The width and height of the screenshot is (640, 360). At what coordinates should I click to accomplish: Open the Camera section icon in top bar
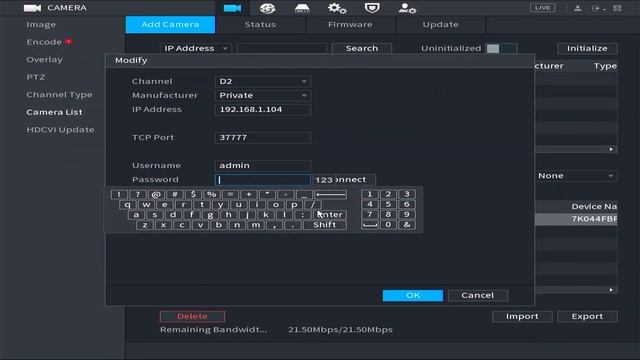click(x=232, y=8)
